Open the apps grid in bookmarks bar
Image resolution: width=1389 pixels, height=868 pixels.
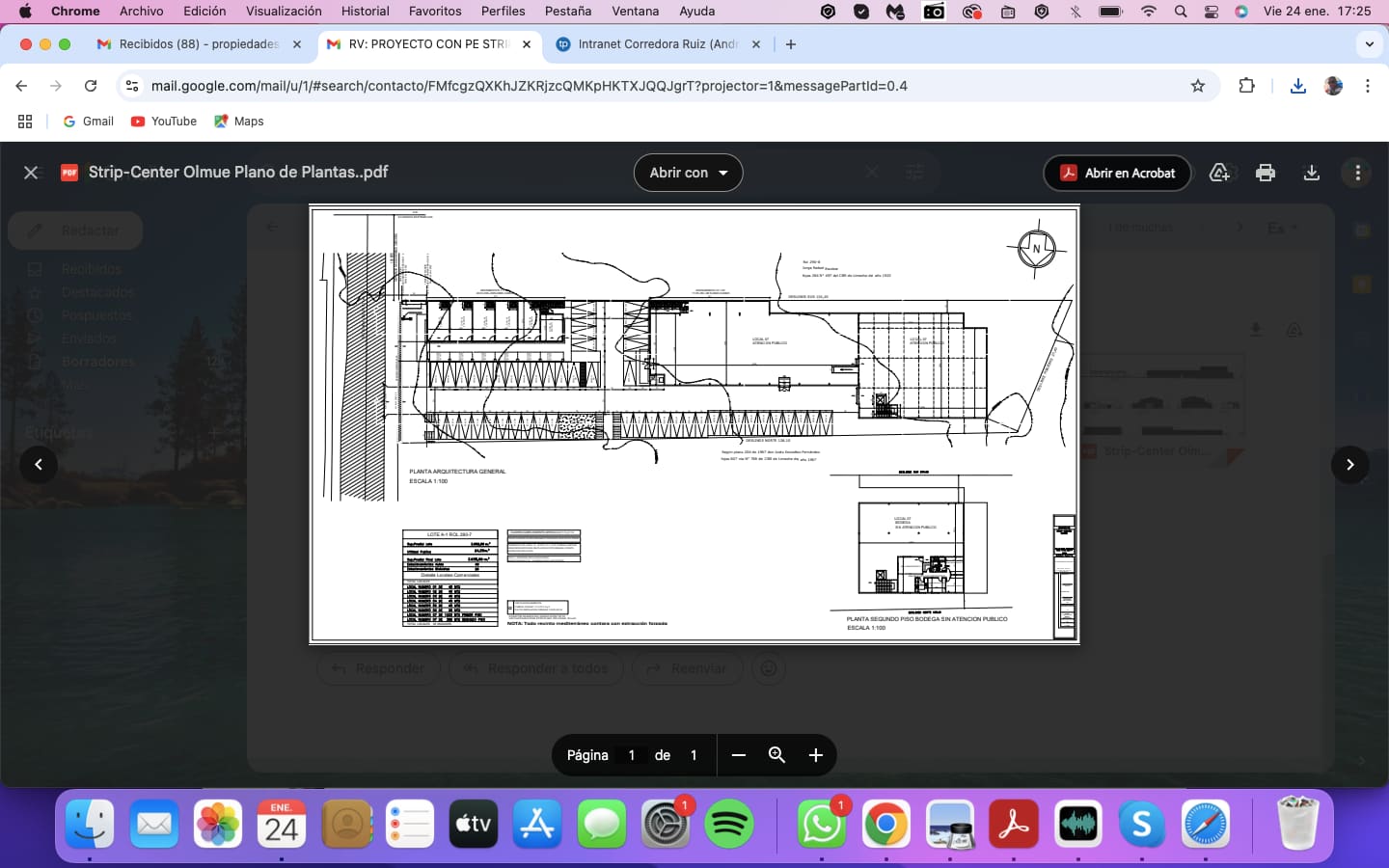pyautogui.click(x=25, y=122)
